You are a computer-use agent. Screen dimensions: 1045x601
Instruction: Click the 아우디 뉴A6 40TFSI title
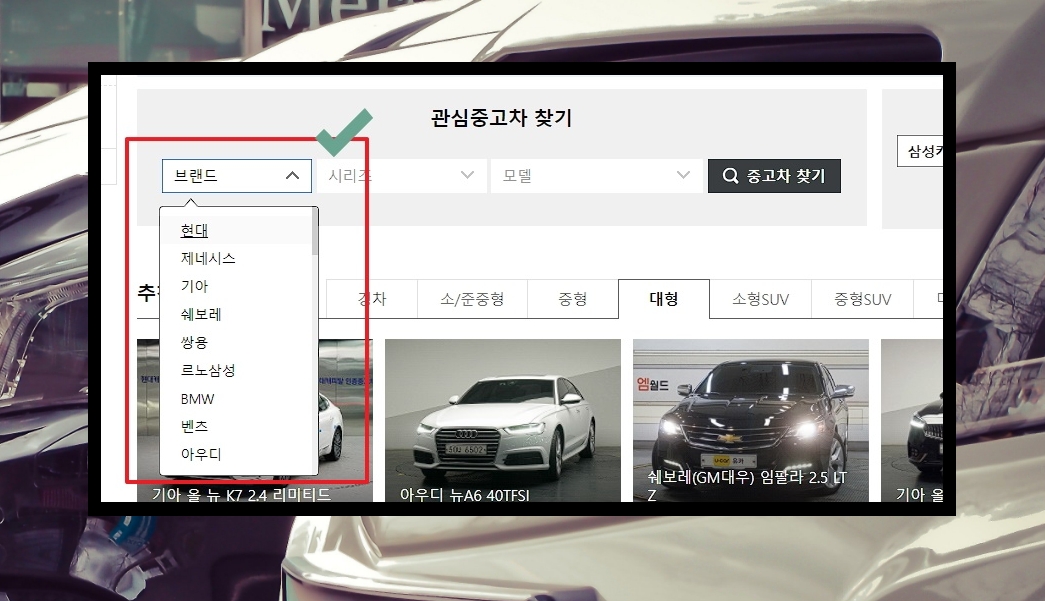[x=465, y=495]
